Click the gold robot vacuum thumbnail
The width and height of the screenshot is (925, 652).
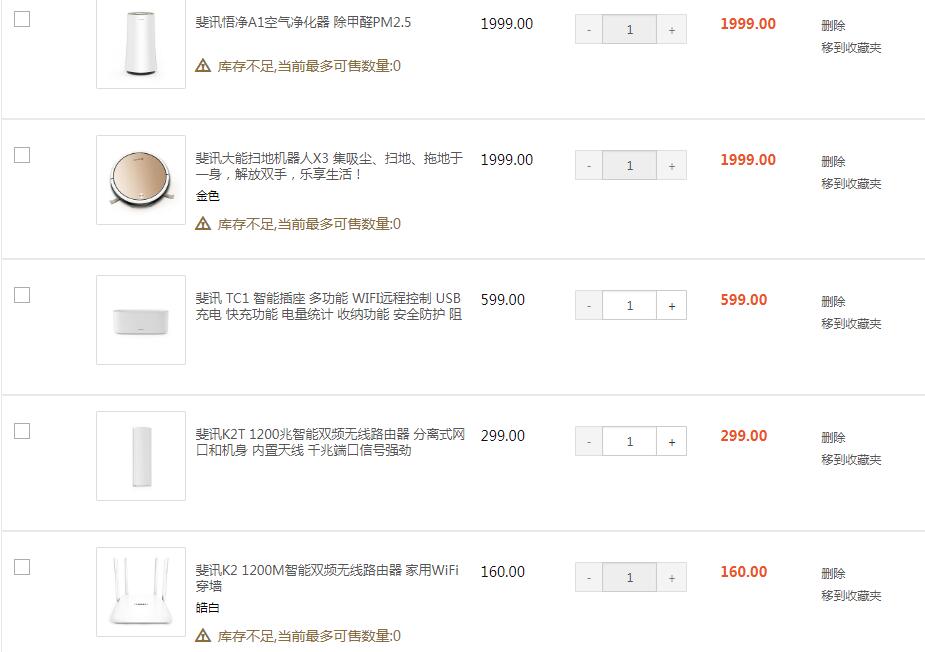[x=141, y=180]
